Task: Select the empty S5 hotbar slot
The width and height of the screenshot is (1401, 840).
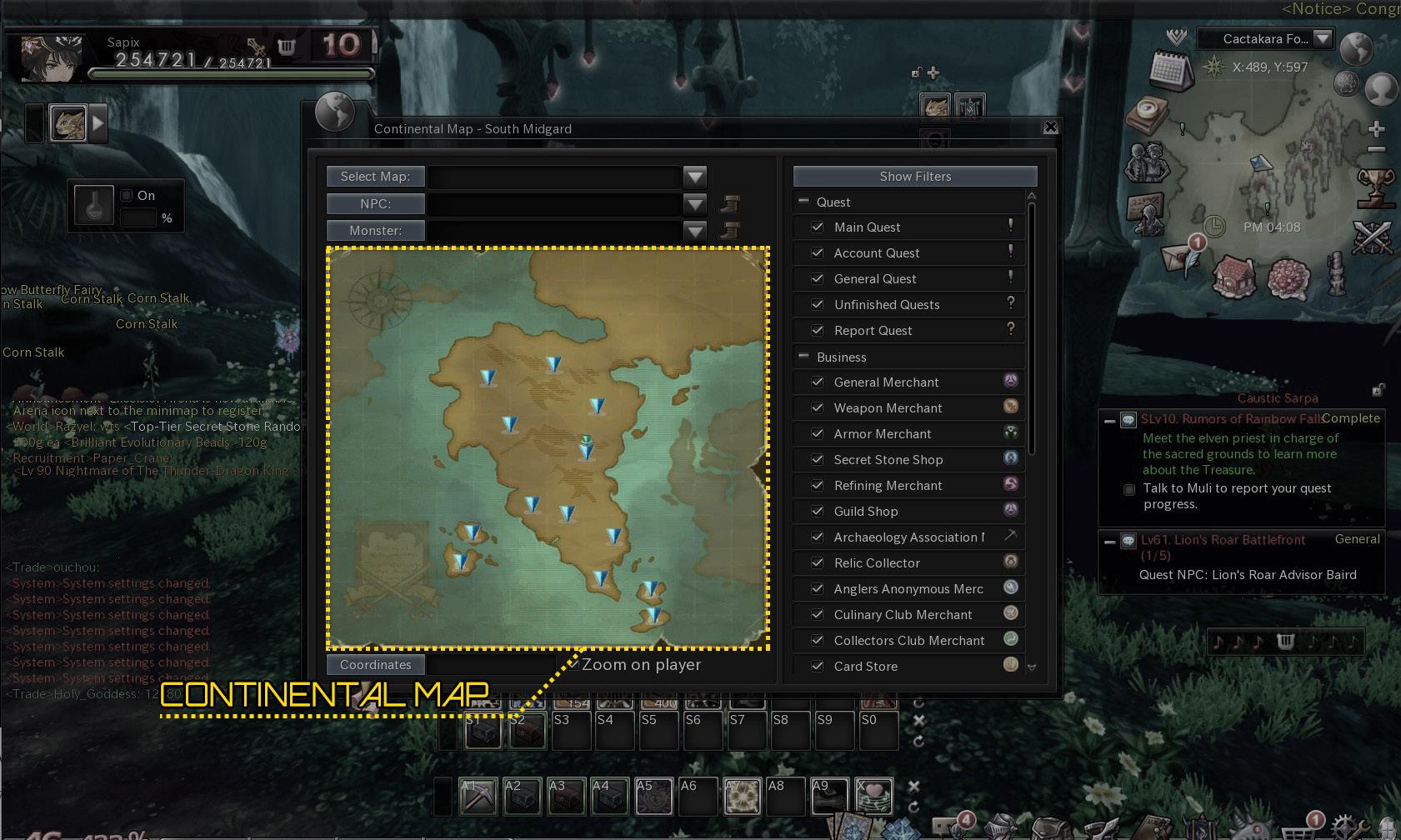Action: pos(658,730)
